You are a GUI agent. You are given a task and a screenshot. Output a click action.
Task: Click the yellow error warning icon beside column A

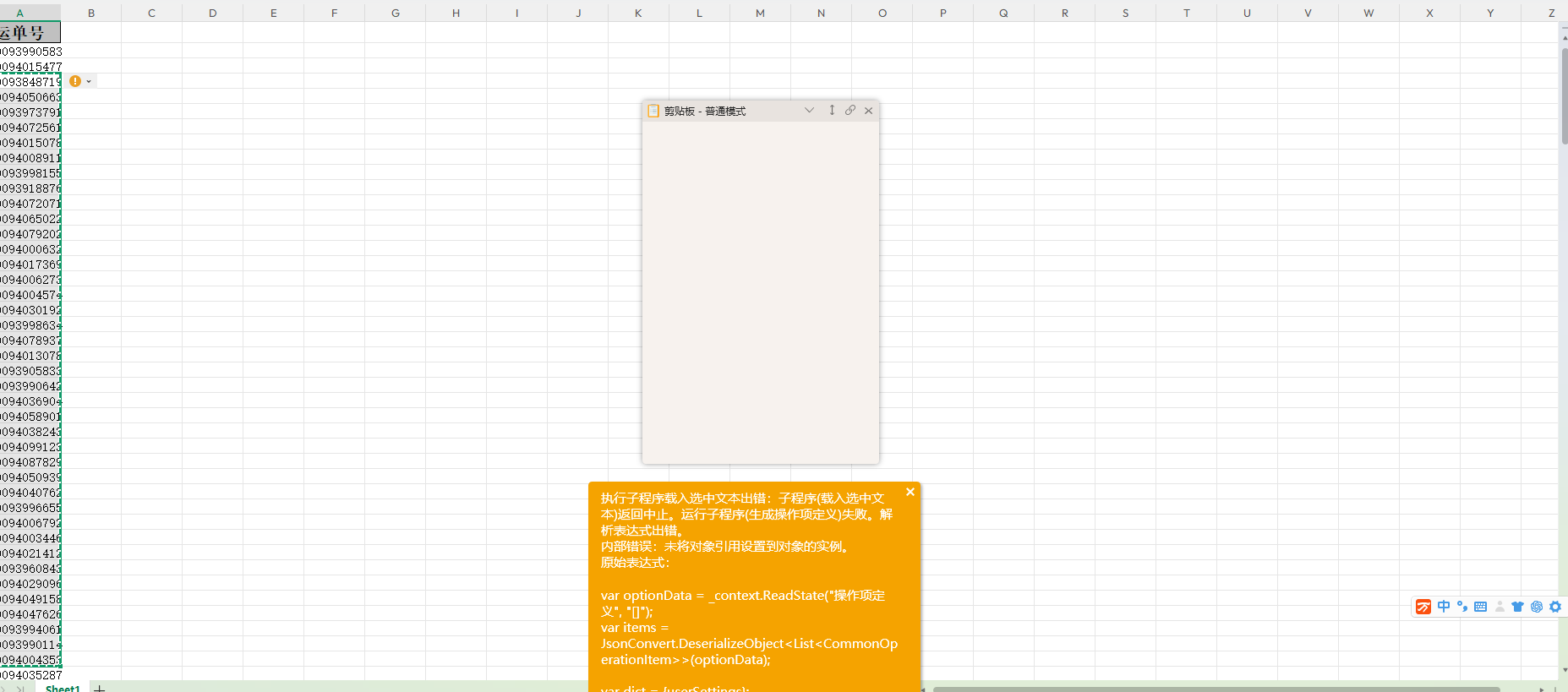coord(75,81)
